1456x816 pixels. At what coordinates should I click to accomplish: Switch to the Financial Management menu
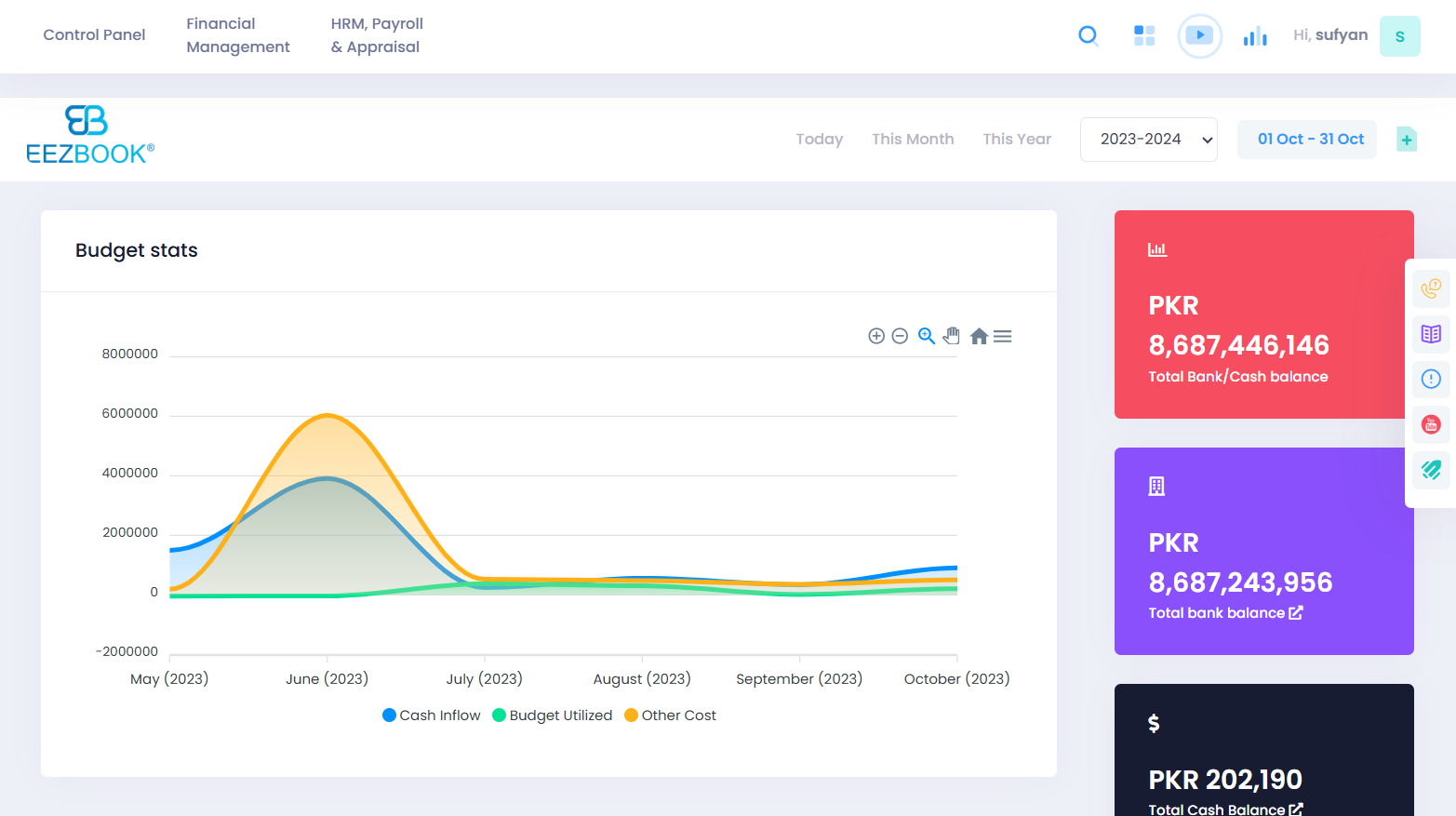(x=237, y=35)
